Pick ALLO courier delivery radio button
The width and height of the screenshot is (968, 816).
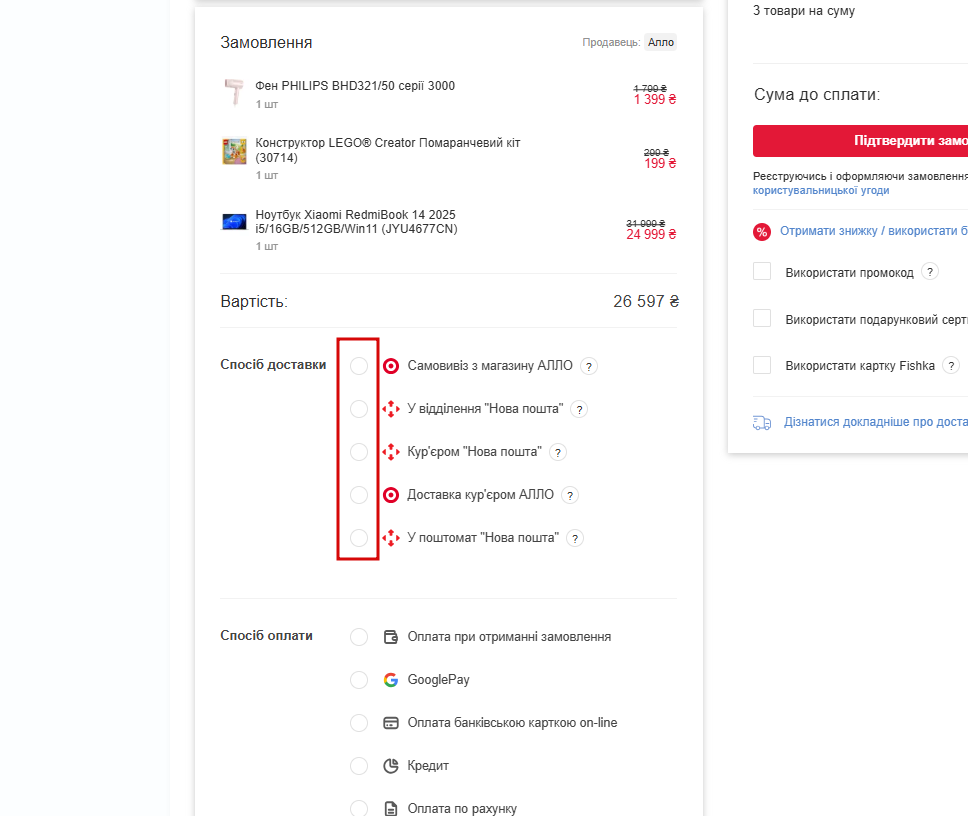click(359, 495)
